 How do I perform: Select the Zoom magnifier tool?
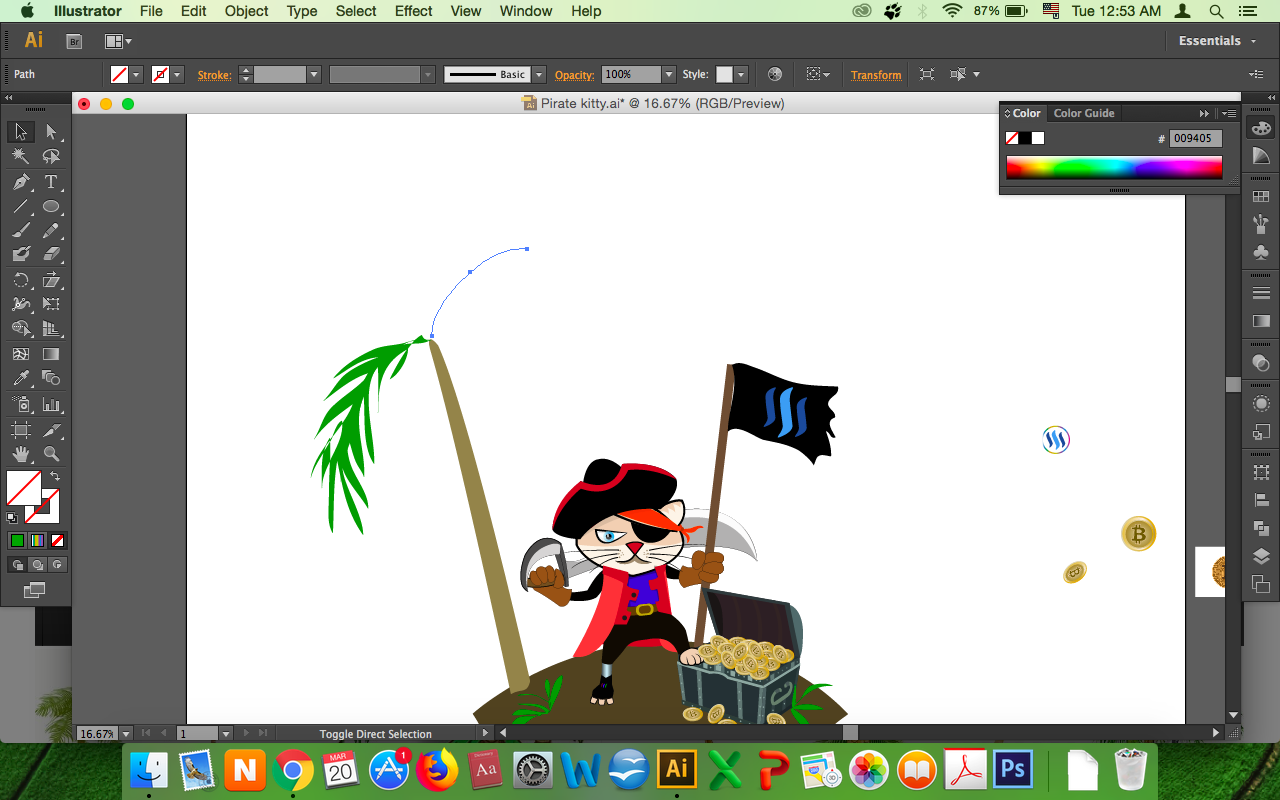tap(51, 455)
